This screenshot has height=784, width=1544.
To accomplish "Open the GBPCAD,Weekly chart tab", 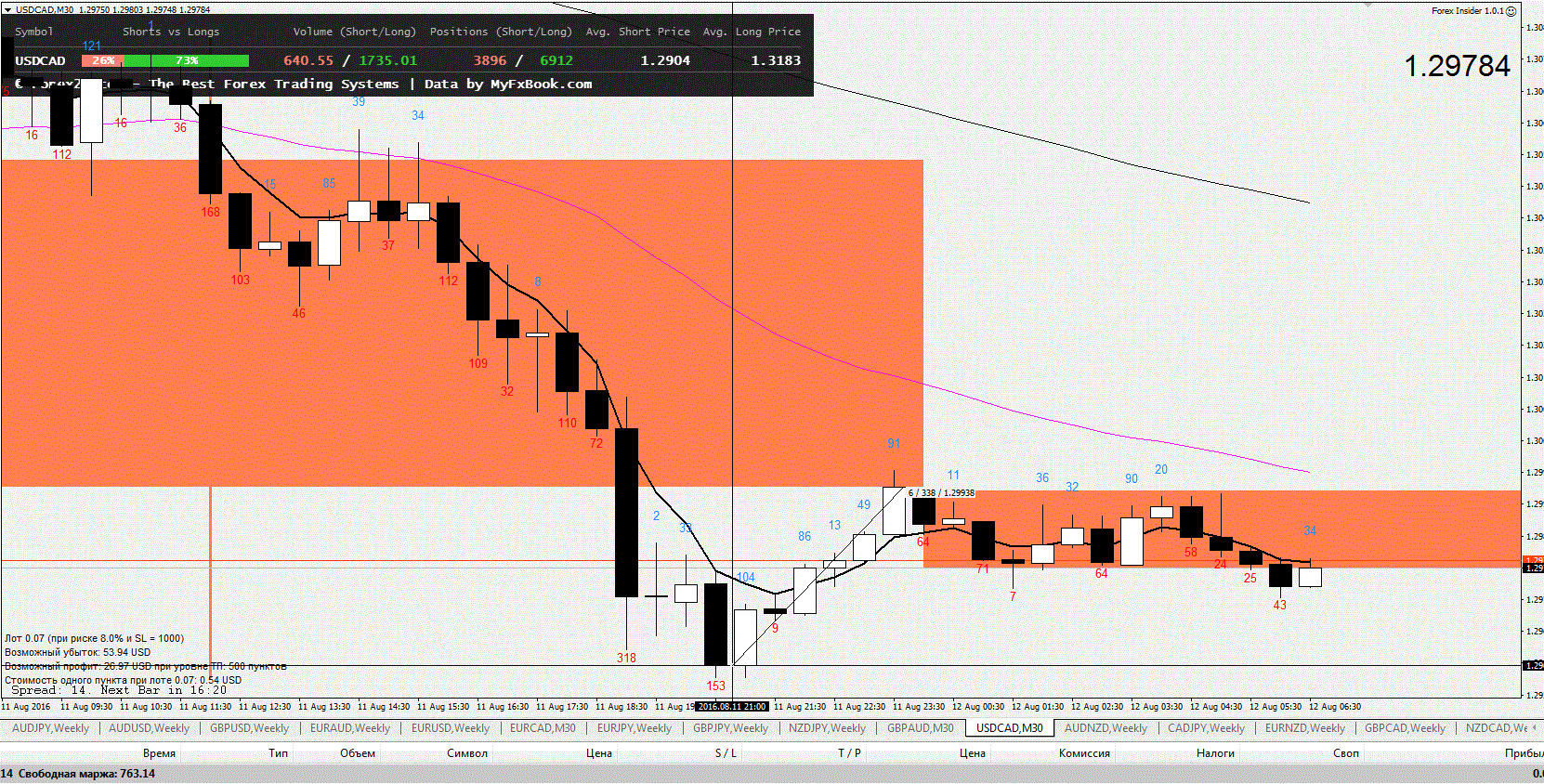I will click(1405, 728).
